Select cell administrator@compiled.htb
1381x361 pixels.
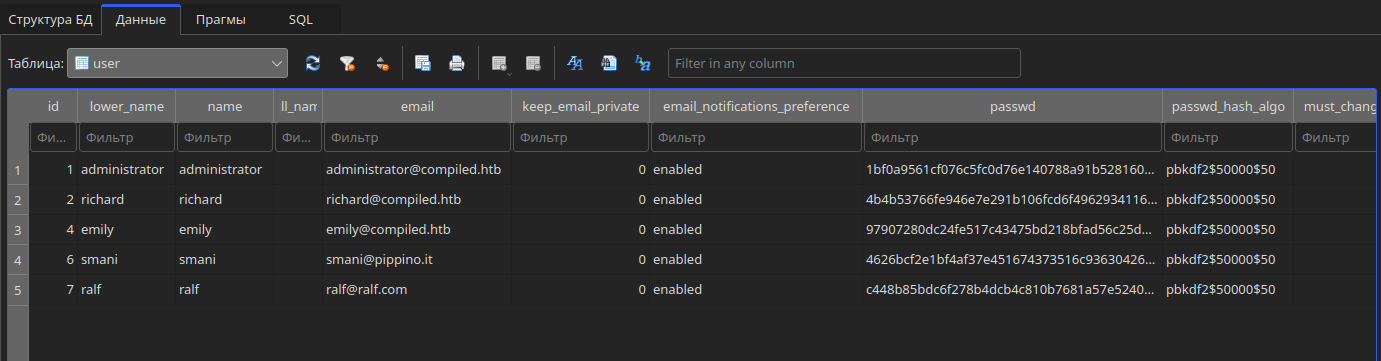click(x=417, y=170)
